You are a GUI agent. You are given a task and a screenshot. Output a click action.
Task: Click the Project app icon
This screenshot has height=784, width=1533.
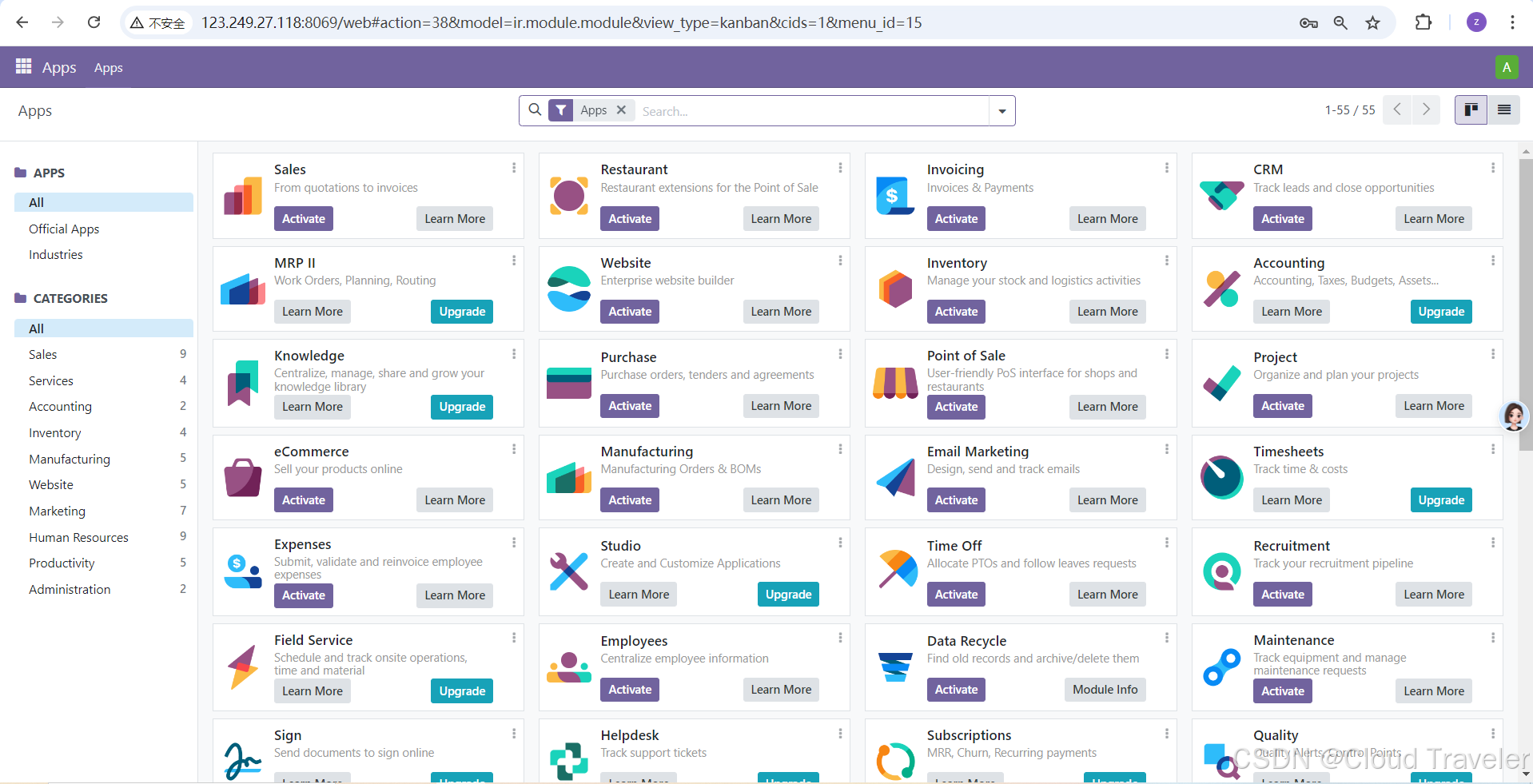click(x=1222, y=383)
